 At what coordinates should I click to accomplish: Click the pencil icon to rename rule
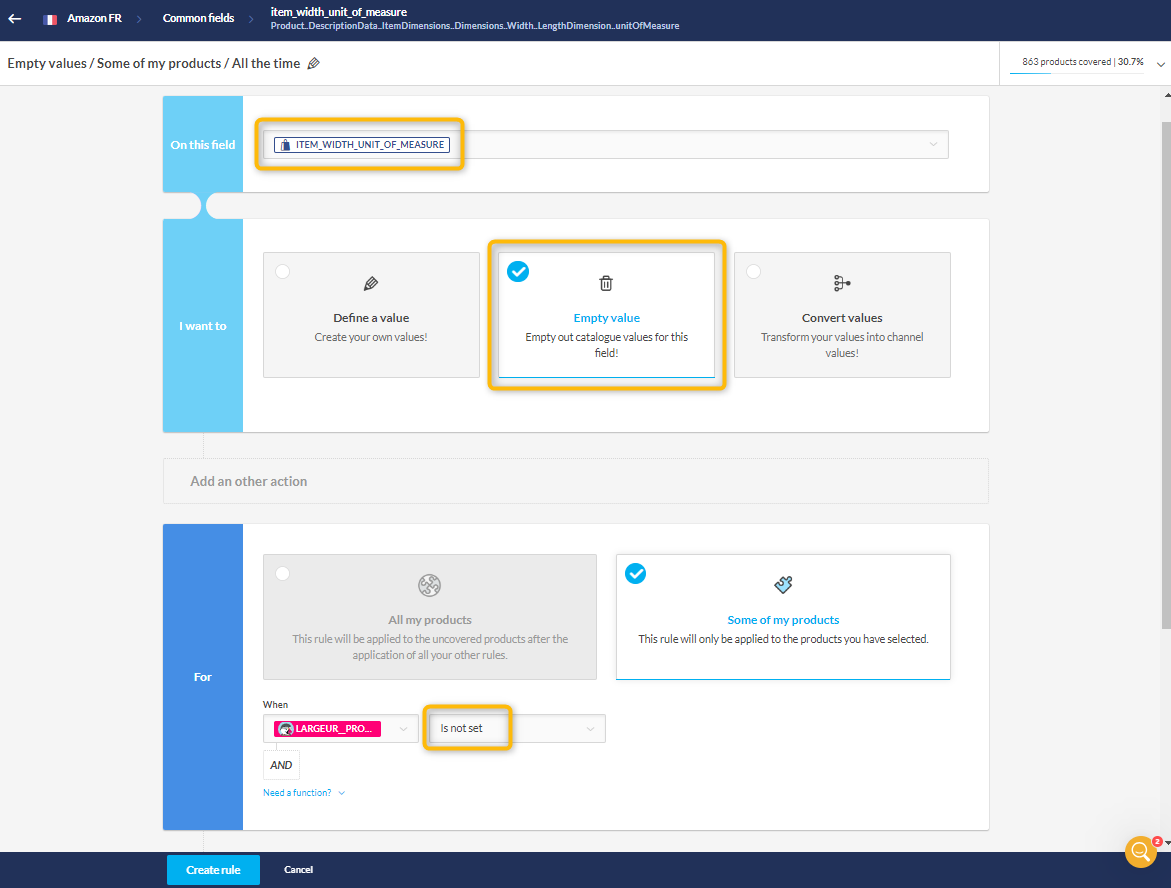tap(314, 63)
